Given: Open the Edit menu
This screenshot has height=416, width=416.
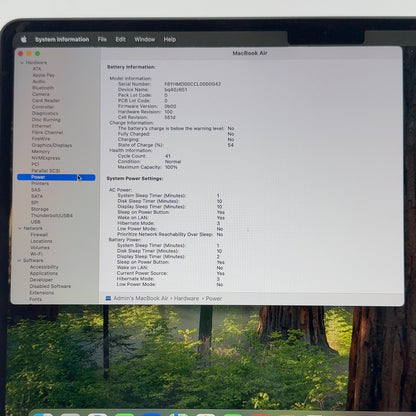Looking at the screenshot, I should click(x=120, y=39).
